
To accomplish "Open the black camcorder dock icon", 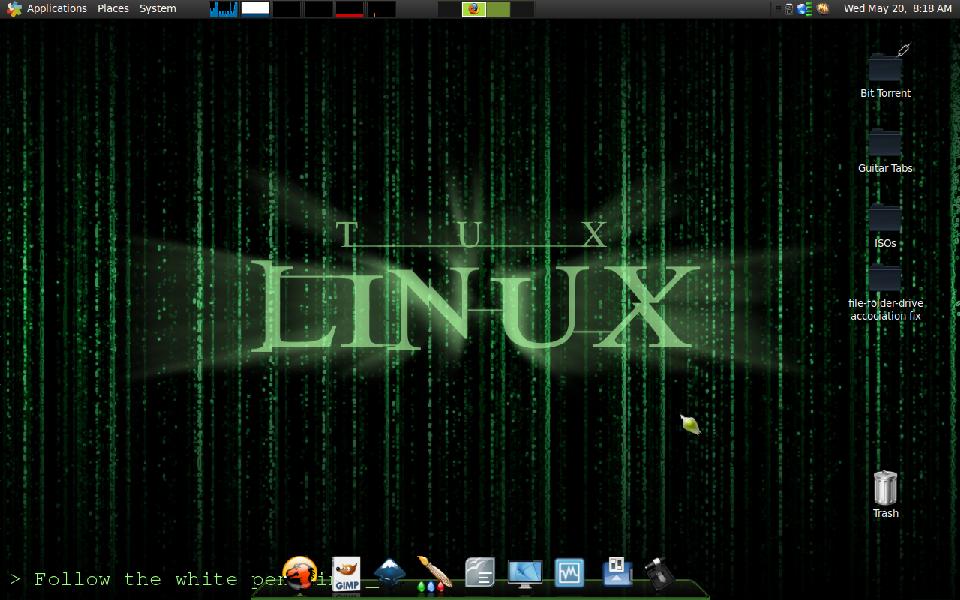I will 659,574.
